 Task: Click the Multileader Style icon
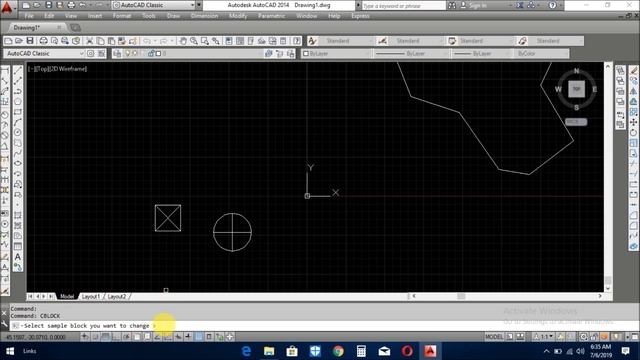tap(522, 41)
